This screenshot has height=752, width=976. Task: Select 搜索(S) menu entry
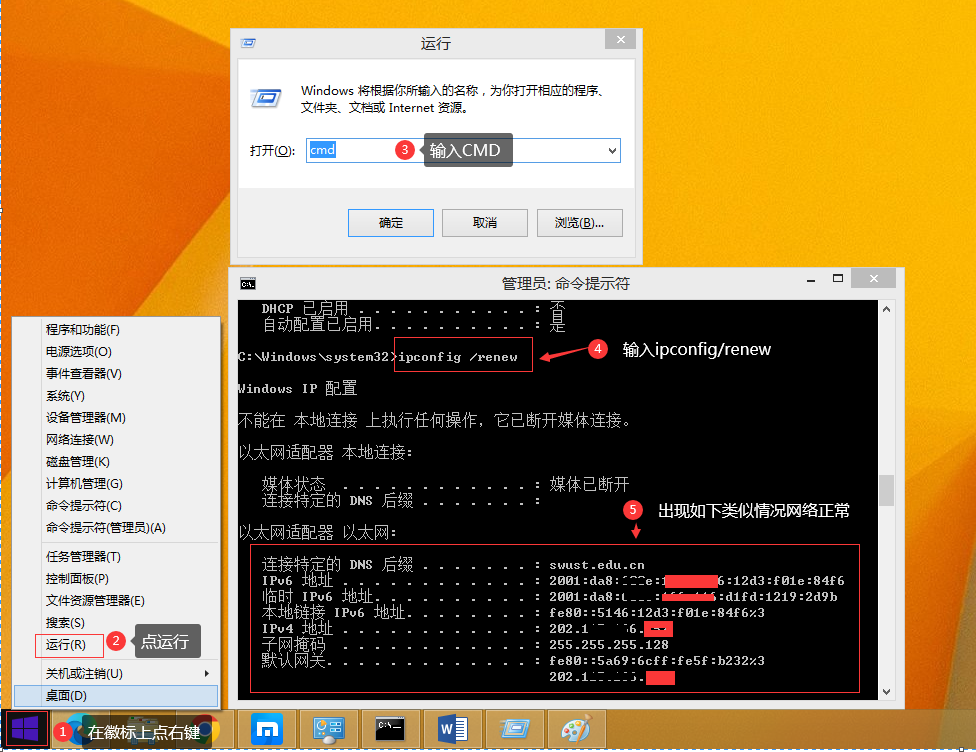116,623
